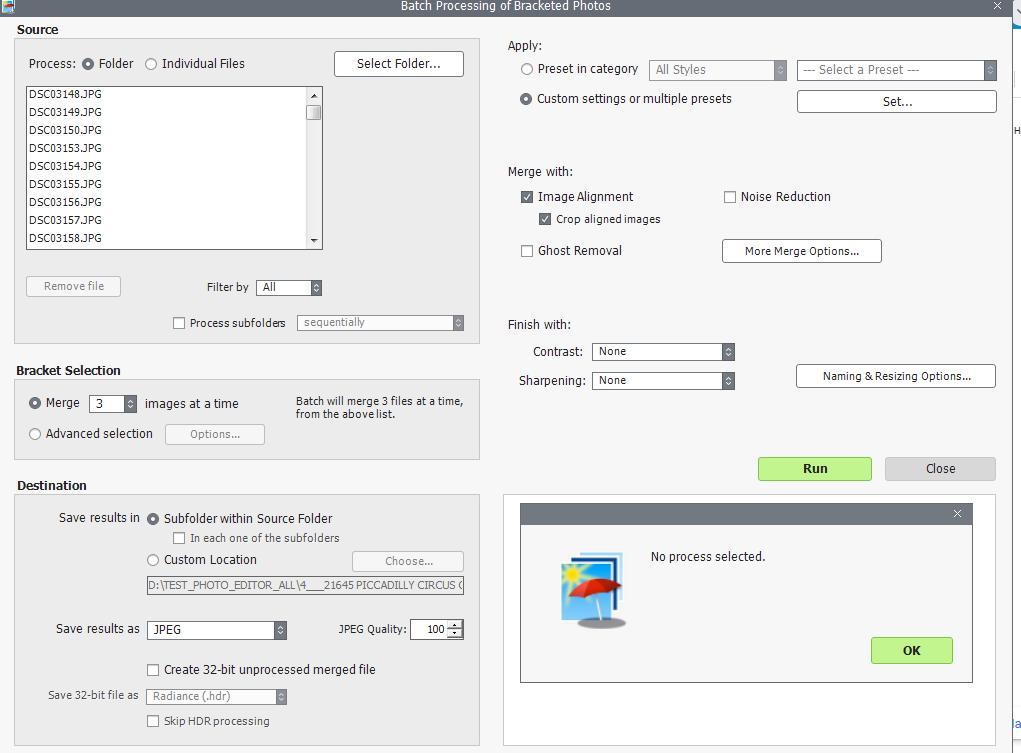Choose the Custom Location radio option
Viewport: 1021px width, 753px height.
click(153, 560)
